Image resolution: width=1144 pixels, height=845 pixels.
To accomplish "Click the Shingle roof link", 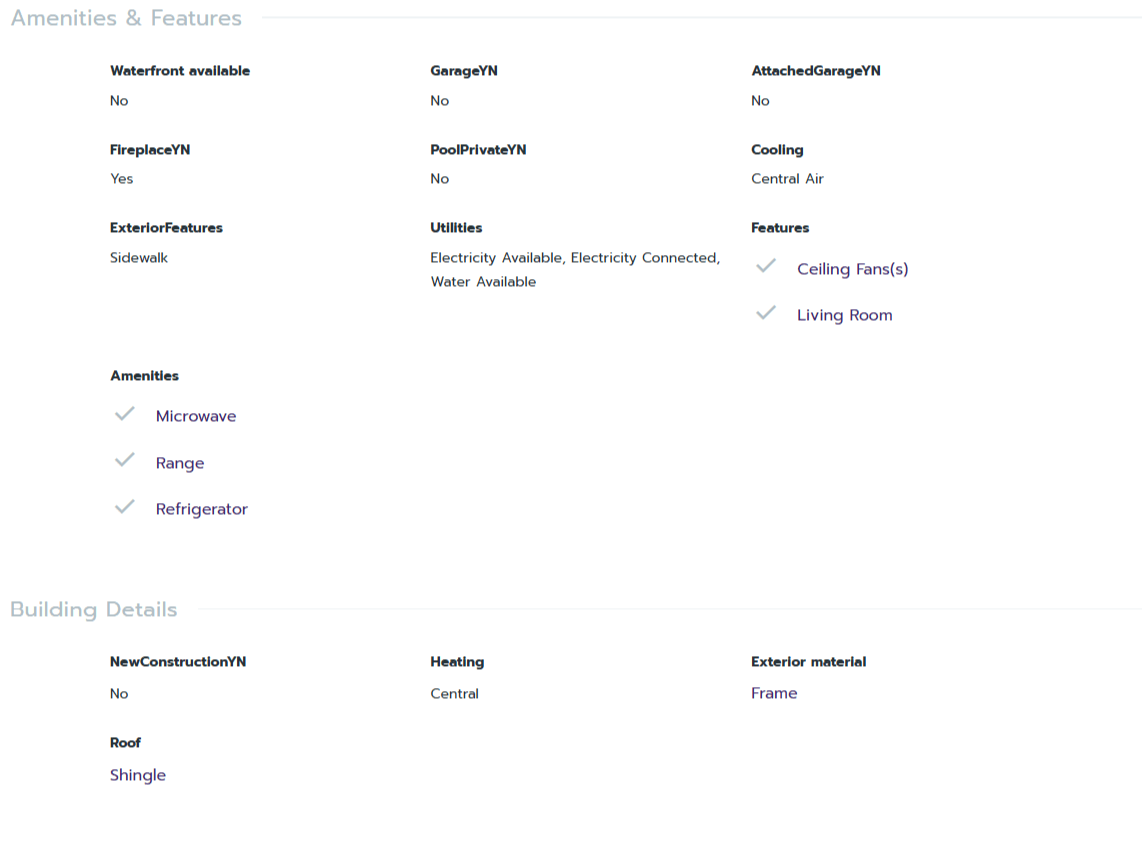I will point(138,775).
